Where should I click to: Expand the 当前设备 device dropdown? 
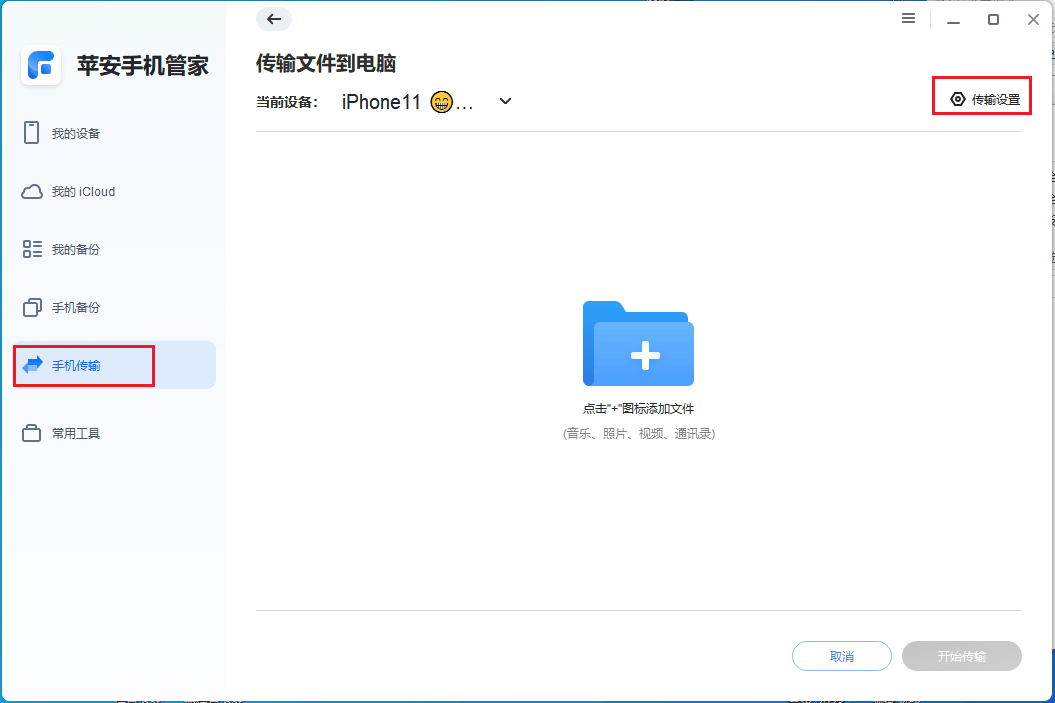tap(505, 101)
